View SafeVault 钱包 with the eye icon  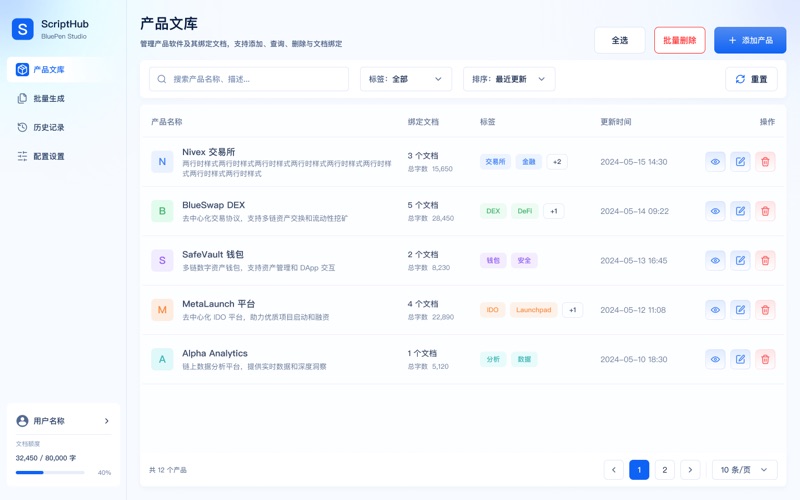click(x=715, y=261)
